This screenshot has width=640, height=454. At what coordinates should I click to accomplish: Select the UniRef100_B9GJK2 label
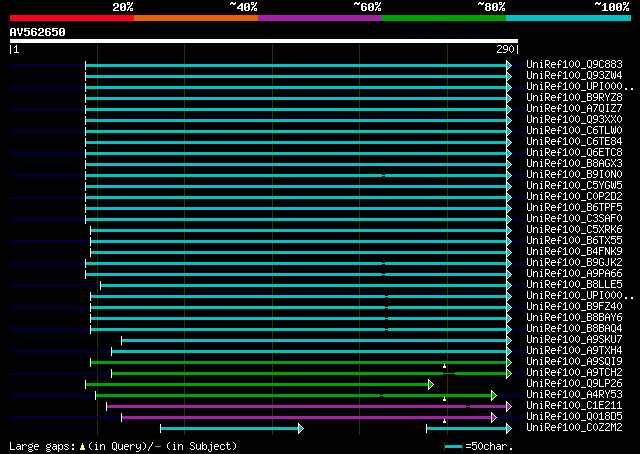(x=574, y=263)
